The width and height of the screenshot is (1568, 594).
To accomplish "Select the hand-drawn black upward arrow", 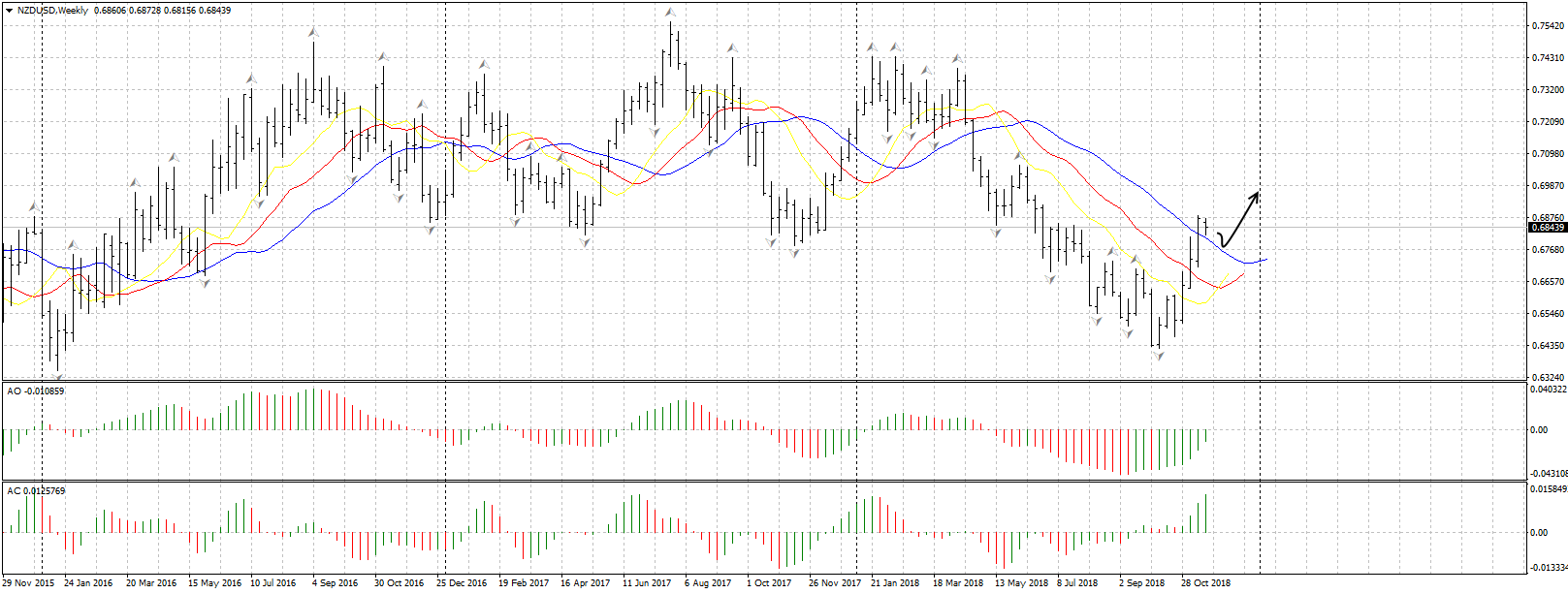I will tap(1239, 219).
